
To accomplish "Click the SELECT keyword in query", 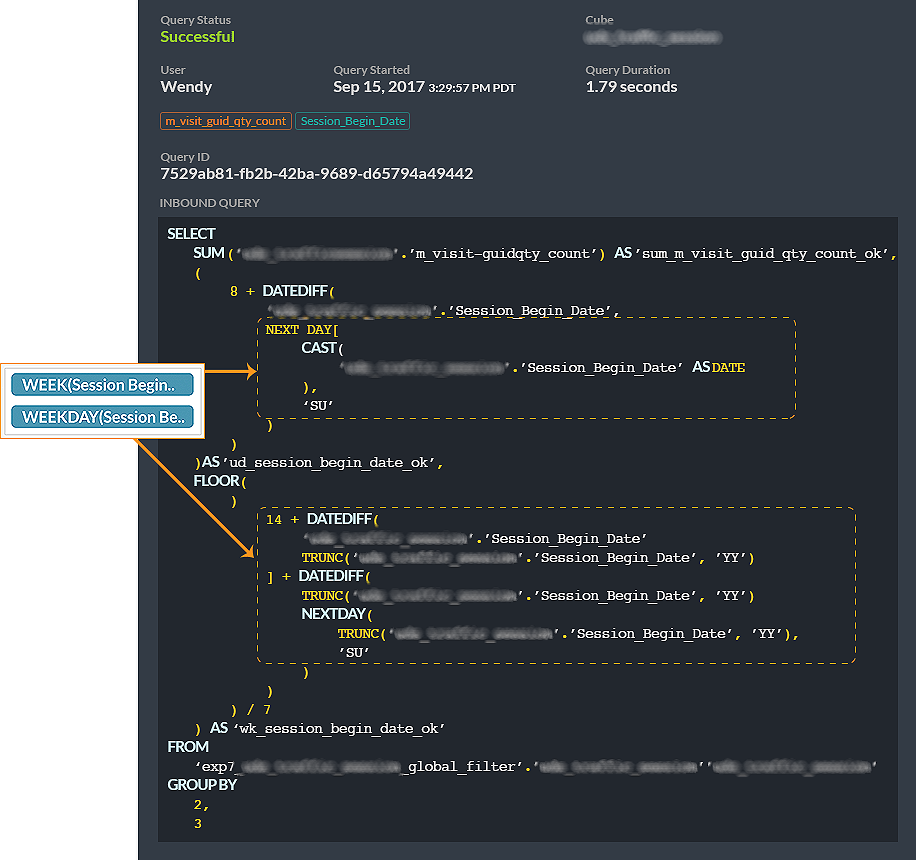I will tap(191, 234).
